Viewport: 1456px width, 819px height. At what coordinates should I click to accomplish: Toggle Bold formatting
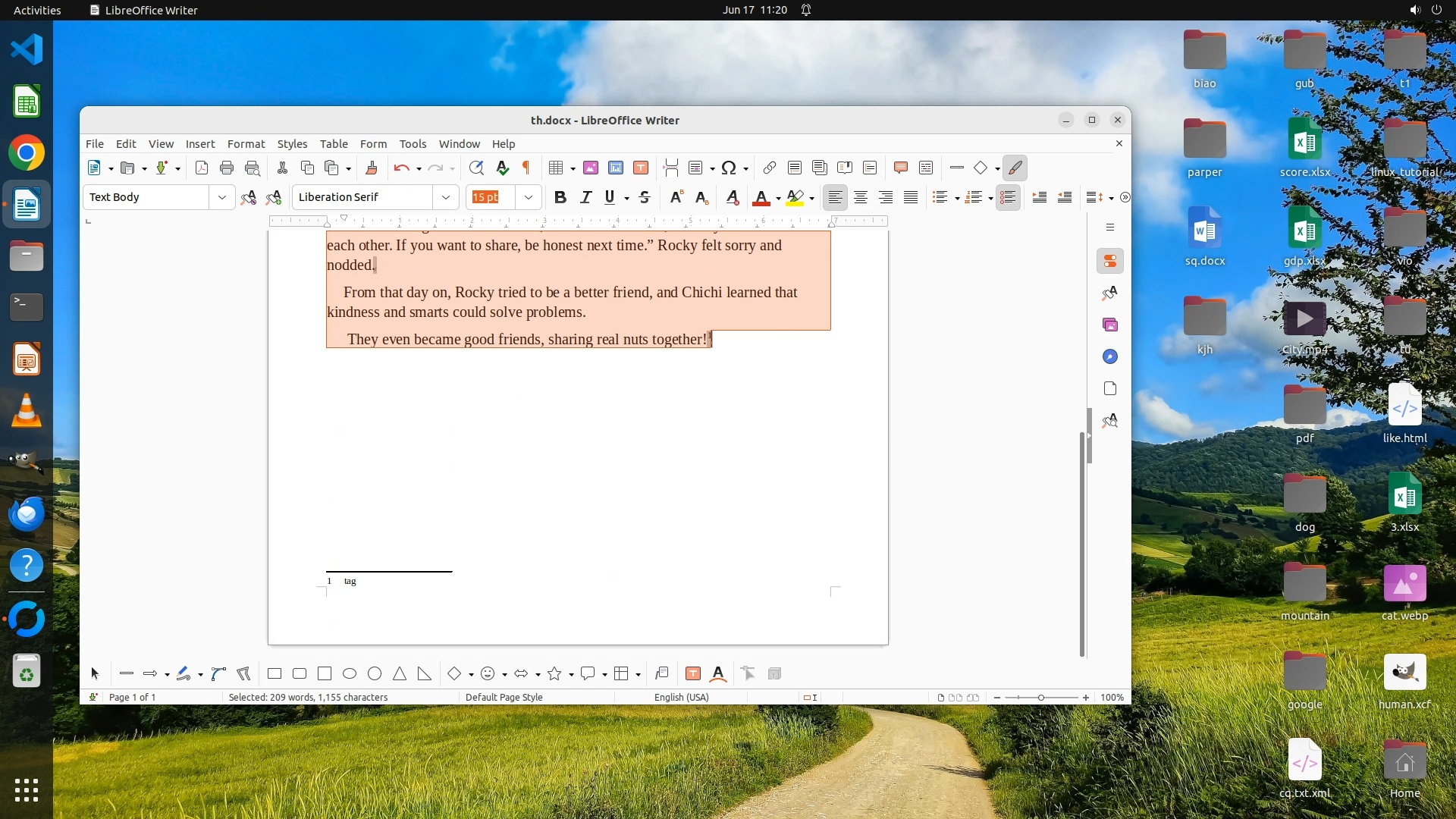click(560, 198)
